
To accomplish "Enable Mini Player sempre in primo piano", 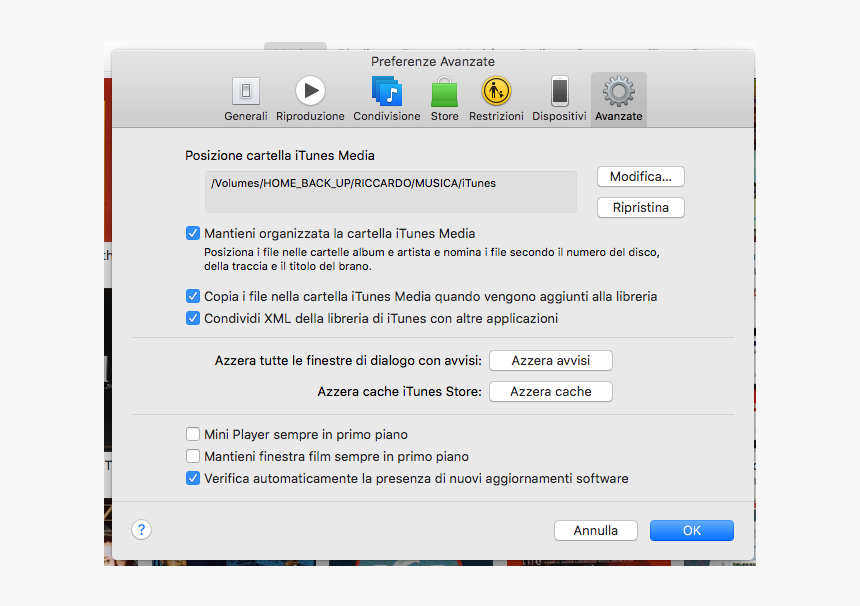I will pyautogui.click(x=193, y=434).
